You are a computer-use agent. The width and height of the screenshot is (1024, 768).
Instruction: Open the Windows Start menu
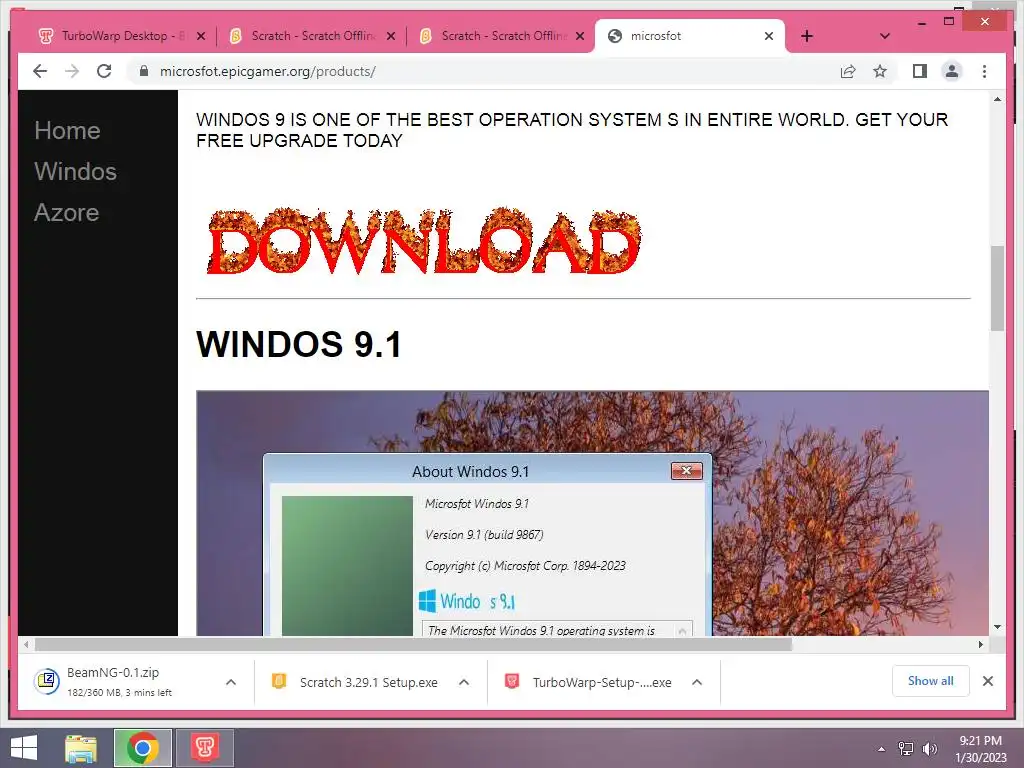coord(24,748)
